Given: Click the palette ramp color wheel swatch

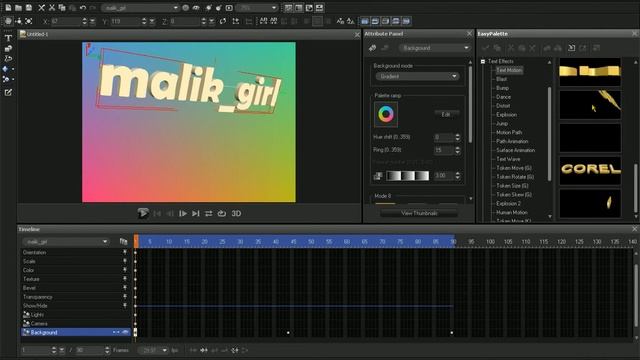Looking at the screenshot, I should [386, 115].
